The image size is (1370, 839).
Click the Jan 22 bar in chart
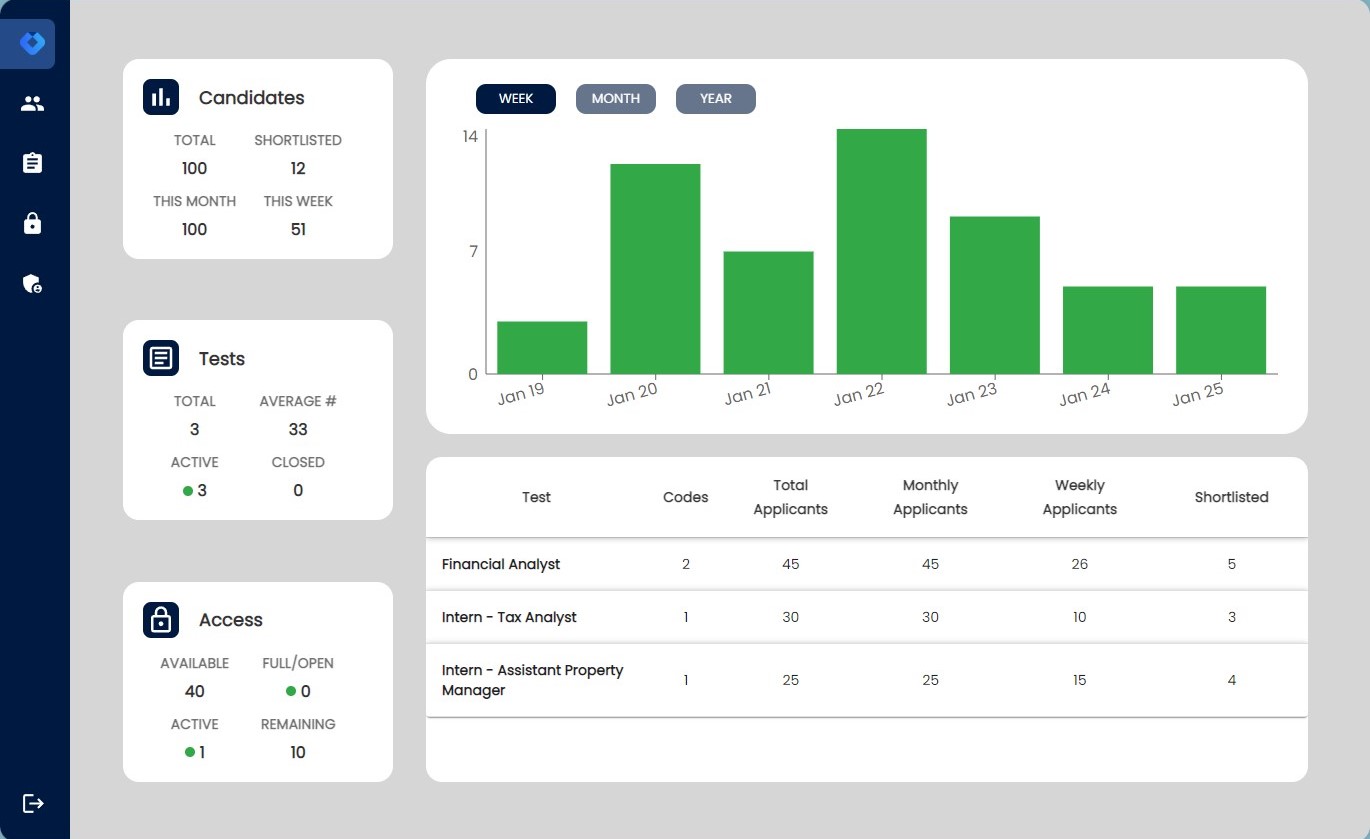pos(881,252)
